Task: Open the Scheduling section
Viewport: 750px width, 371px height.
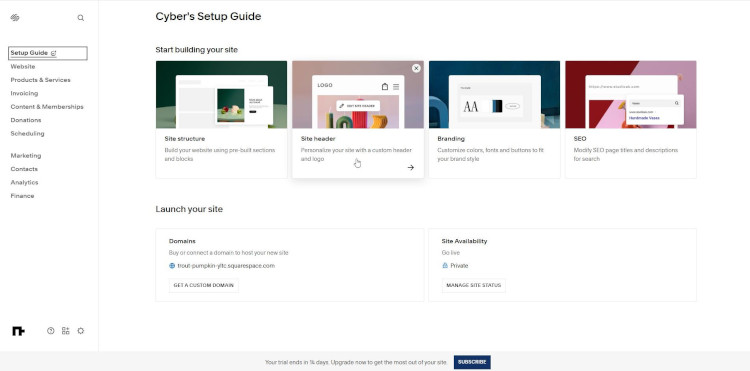Action: pyautogui.click(x=27, y=133)
